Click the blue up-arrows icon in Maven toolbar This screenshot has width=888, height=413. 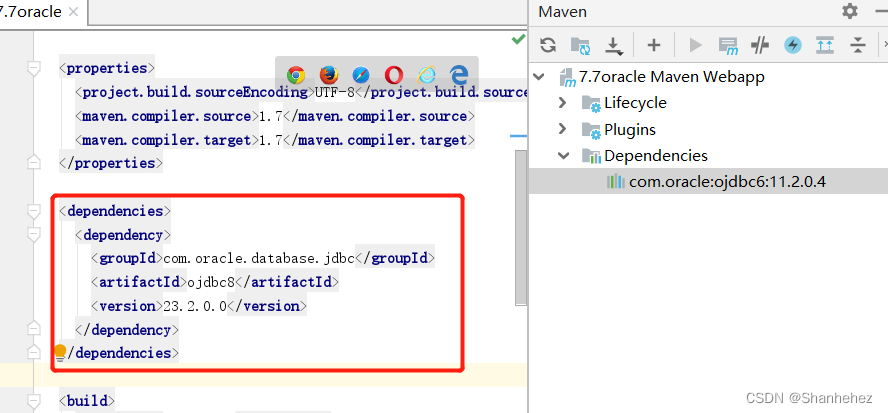(825, 45)
